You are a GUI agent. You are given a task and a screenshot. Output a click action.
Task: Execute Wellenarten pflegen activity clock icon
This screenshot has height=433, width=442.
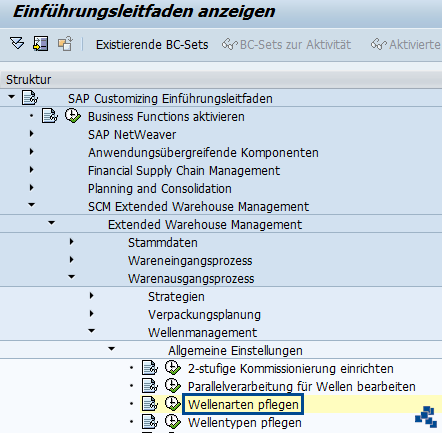click(x=173, y=404)
